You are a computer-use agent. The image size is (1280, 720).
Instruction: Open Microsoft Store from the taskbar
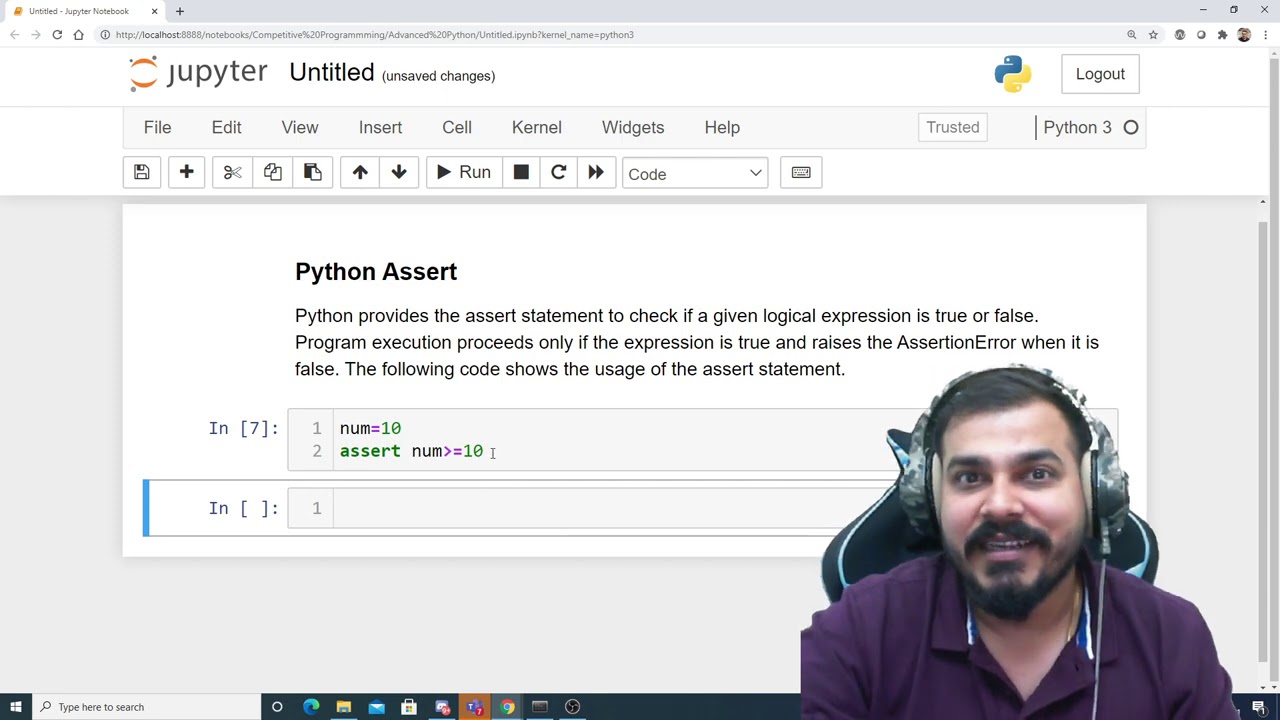pyautogui.click(x=409, y=707)
